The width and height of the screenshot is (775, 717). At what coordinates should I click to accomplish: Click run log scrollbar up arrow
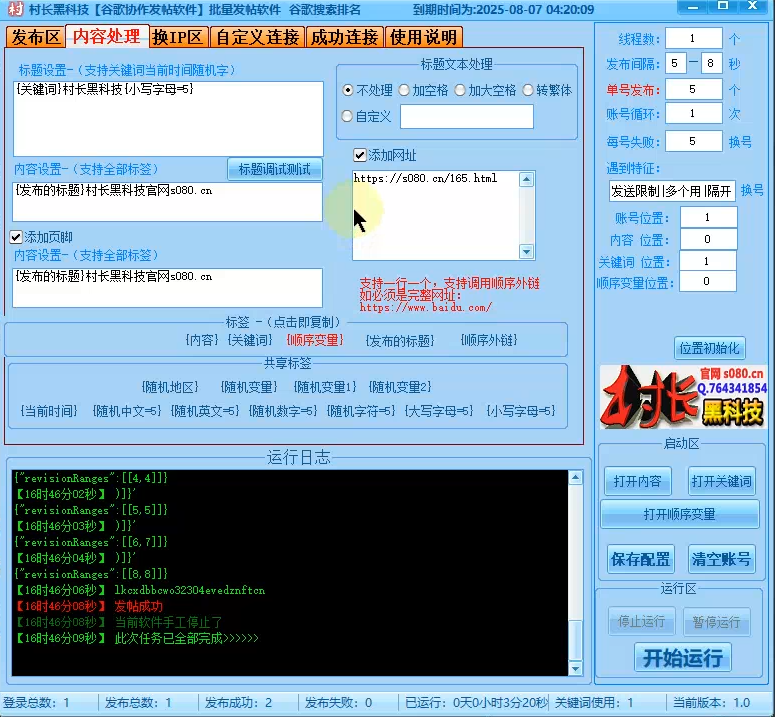click(575, 478)
